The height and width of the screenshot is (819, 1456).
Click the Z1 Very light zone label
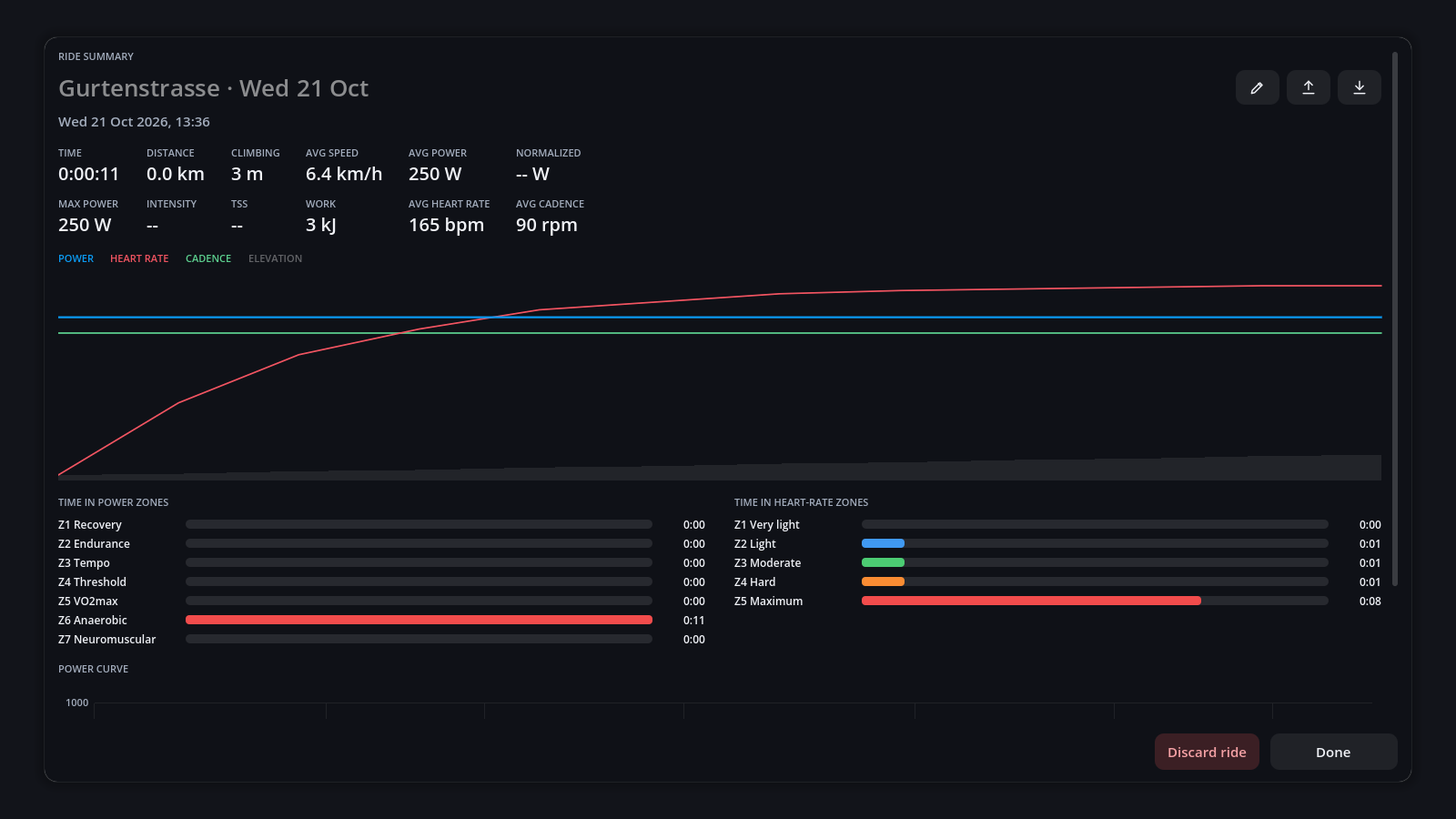point(767,525)
